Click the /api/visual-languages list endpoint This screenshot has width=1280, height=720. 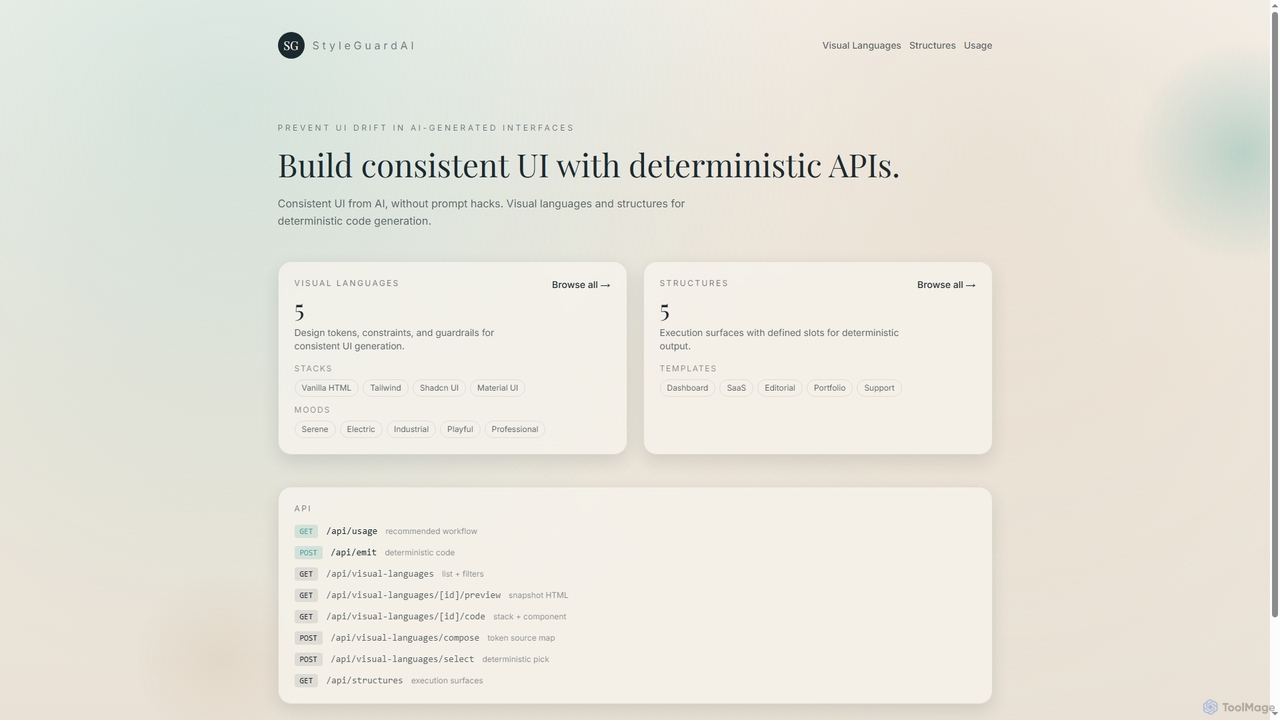point(380,574)
